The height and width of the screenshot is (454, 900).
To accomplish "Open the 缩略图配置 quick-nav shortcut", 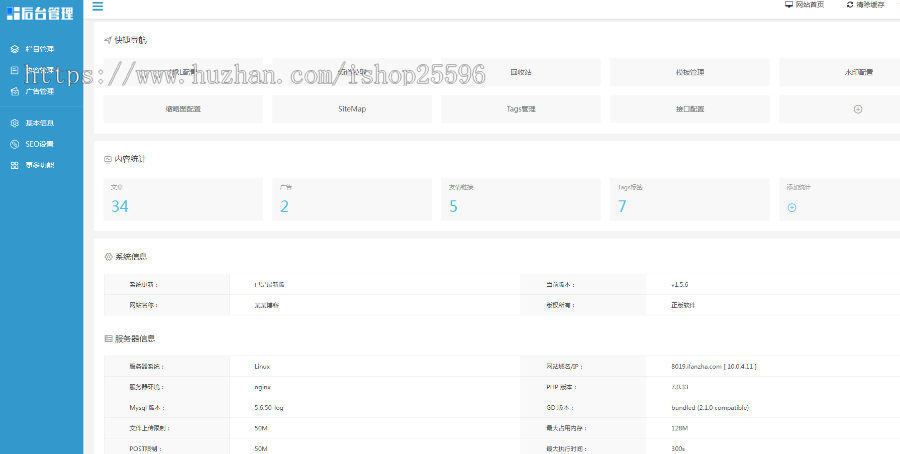I will coord(183,109).
